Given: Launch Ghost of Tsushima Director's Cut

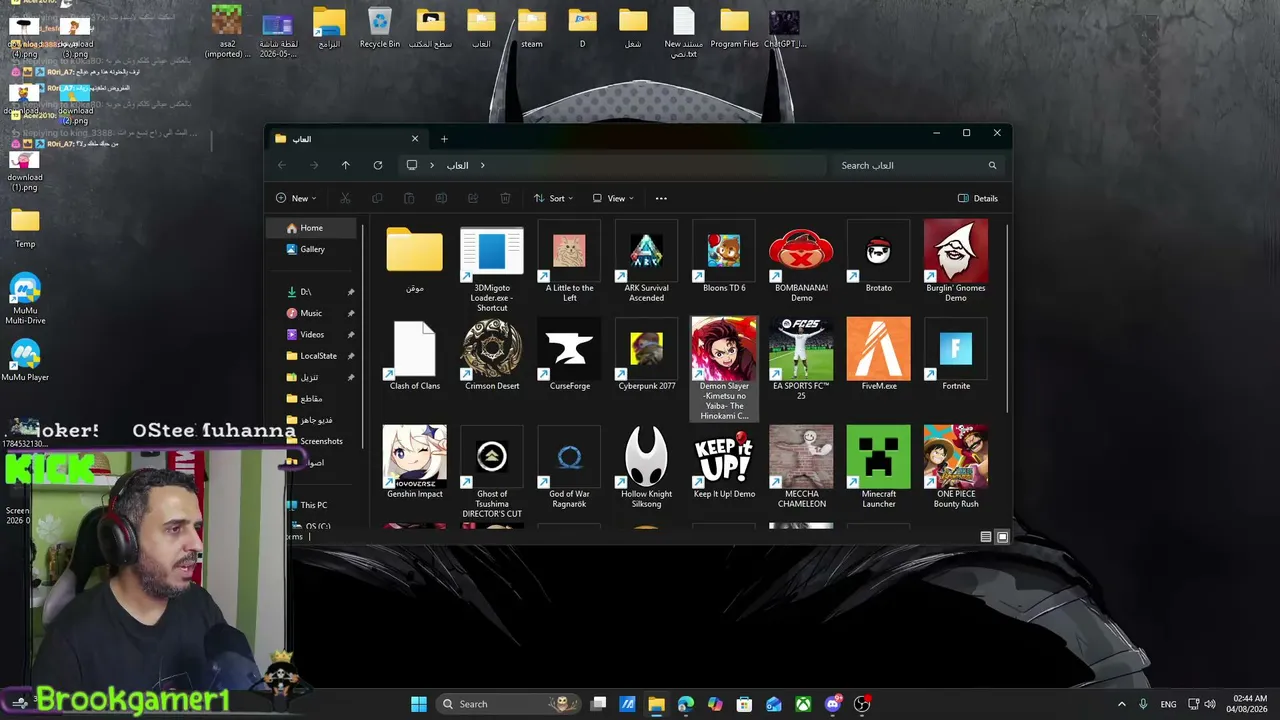Looking at the screenshot, I should pos(492,472).
